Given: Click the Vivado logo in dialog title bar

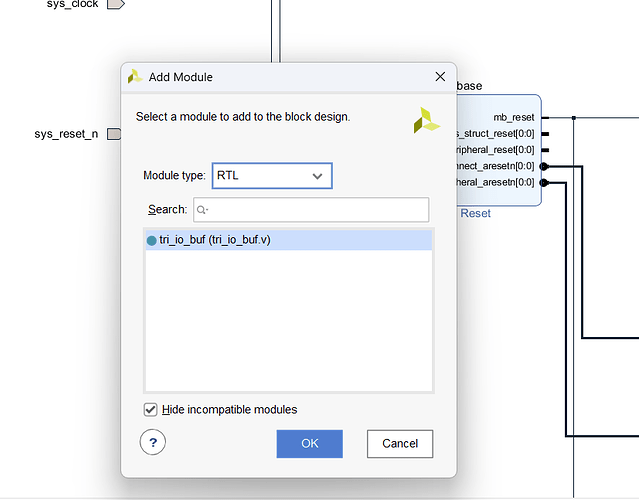Looking at the screenshot, I should coord(135,77).
